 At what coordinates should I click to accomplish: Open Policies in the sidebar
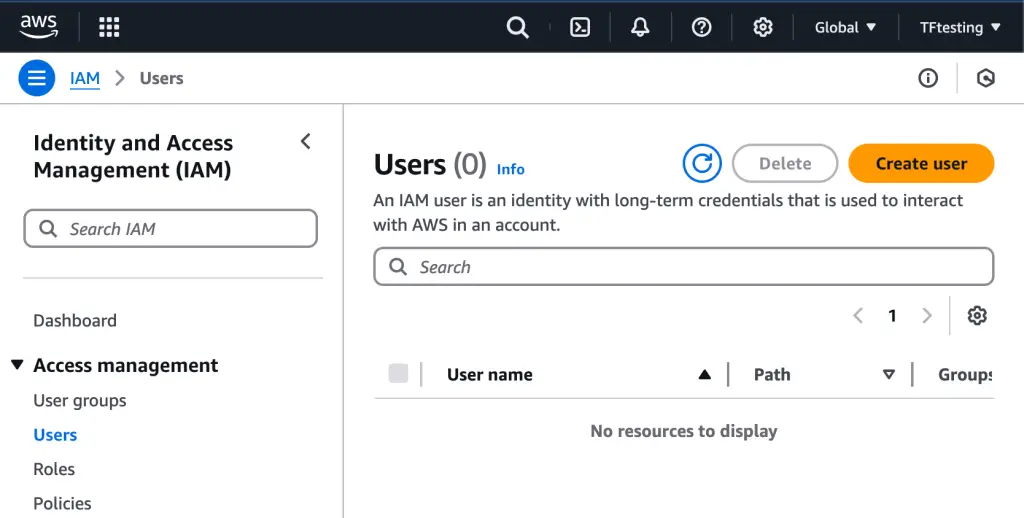click(62, 504)
